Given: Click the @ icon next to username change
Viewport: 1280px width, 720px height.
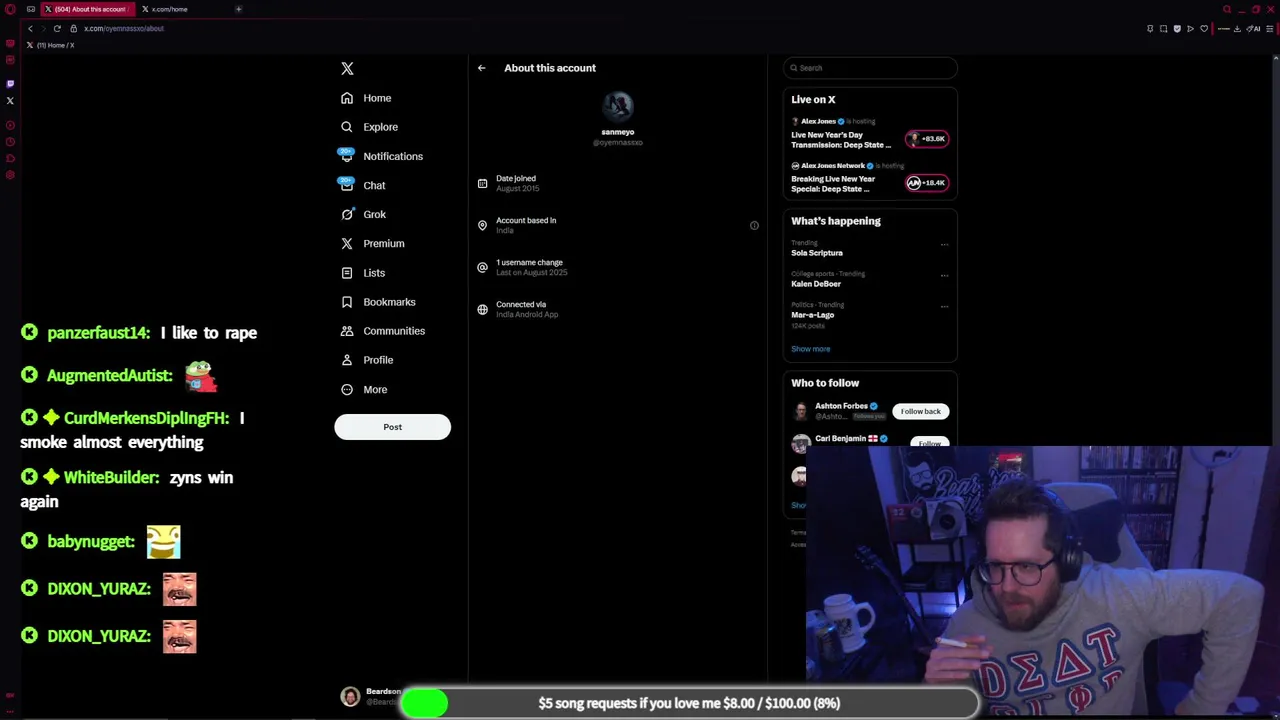Looking at the screenshot, I should [x=482, y=267].
